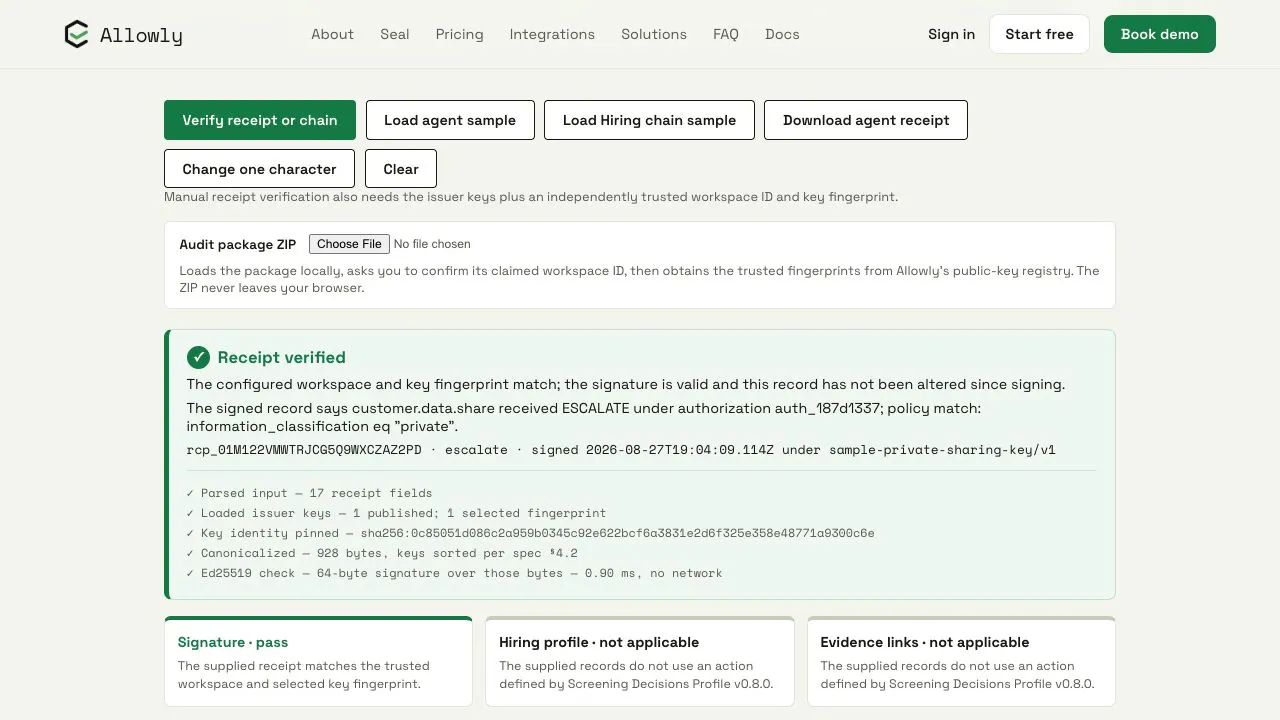Load the agent sample
Screen dimensions: 1280x720
coord(450,120)
